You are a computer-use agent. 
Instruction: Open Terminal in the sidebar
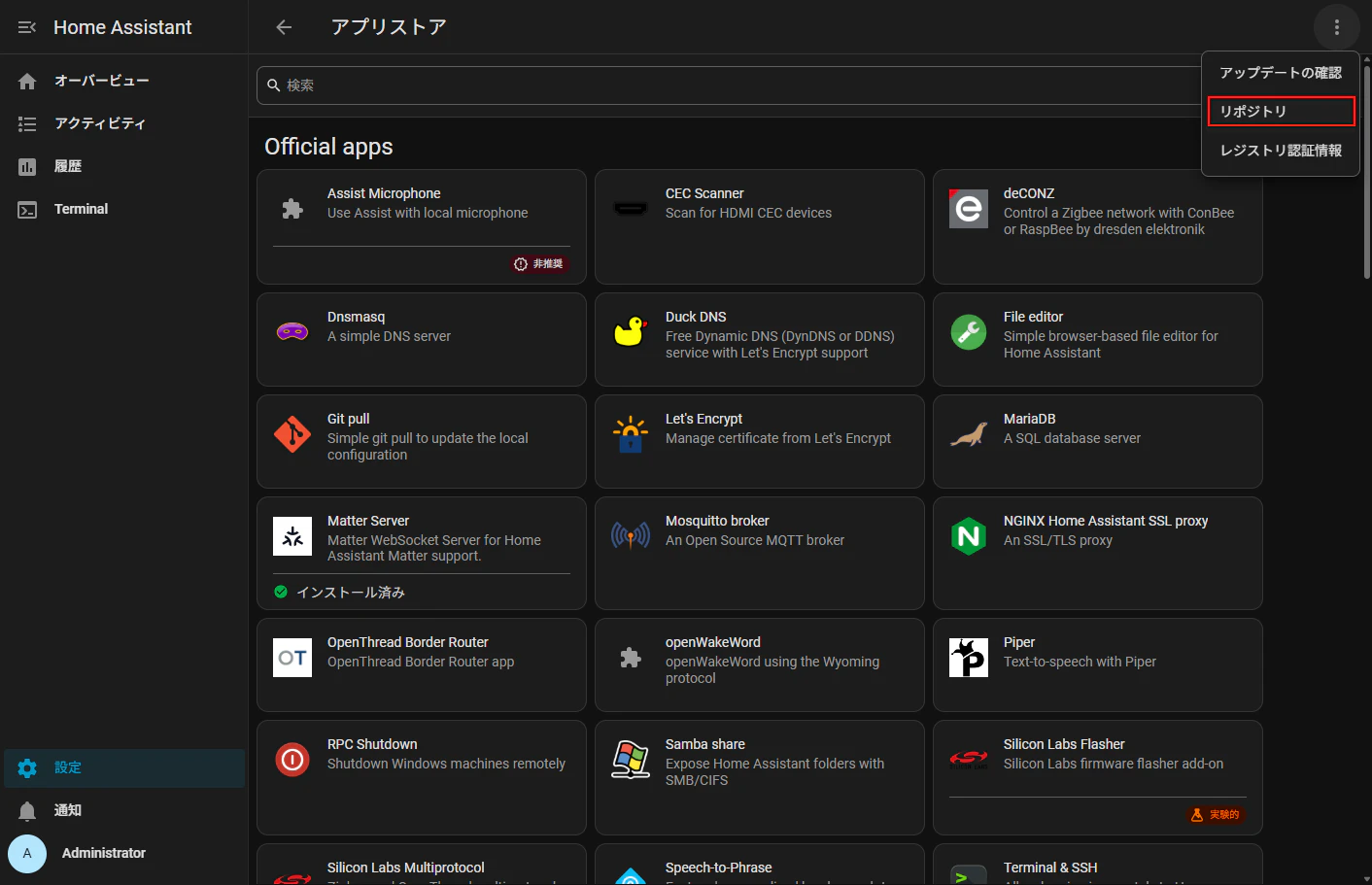[x=124, y=209]
